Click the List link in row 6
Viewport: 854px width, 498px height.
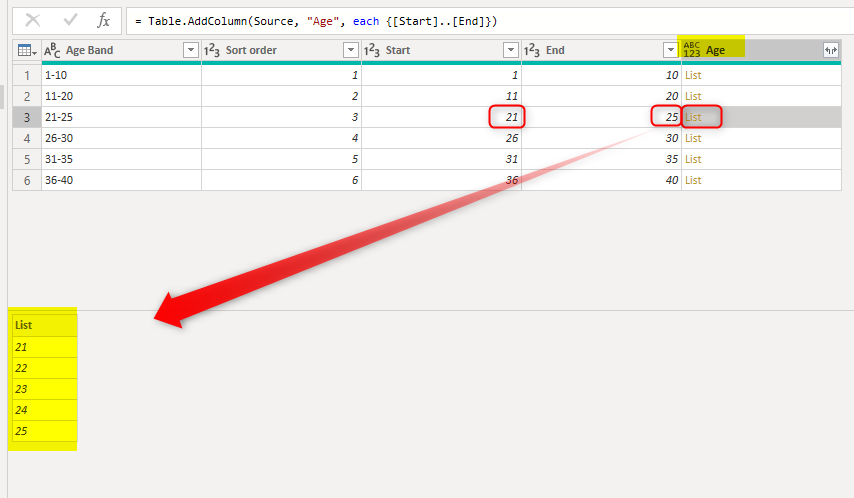coord(693,180)
